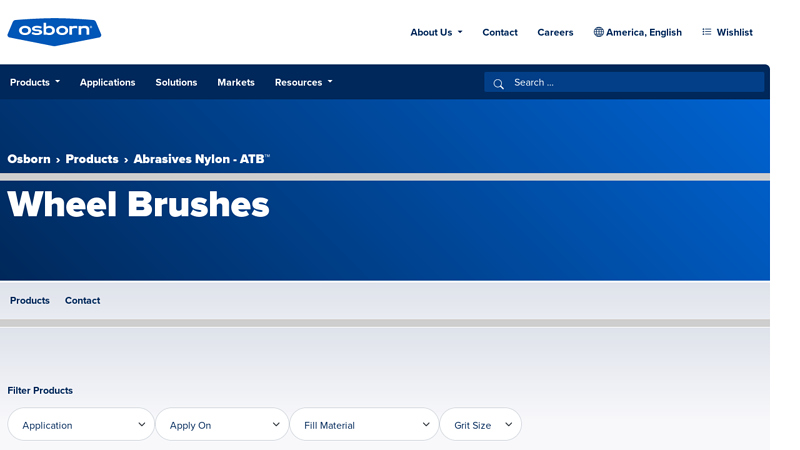
Task: Click the Osborn logo
Action: pyautogui.click(x=54, y=32)
